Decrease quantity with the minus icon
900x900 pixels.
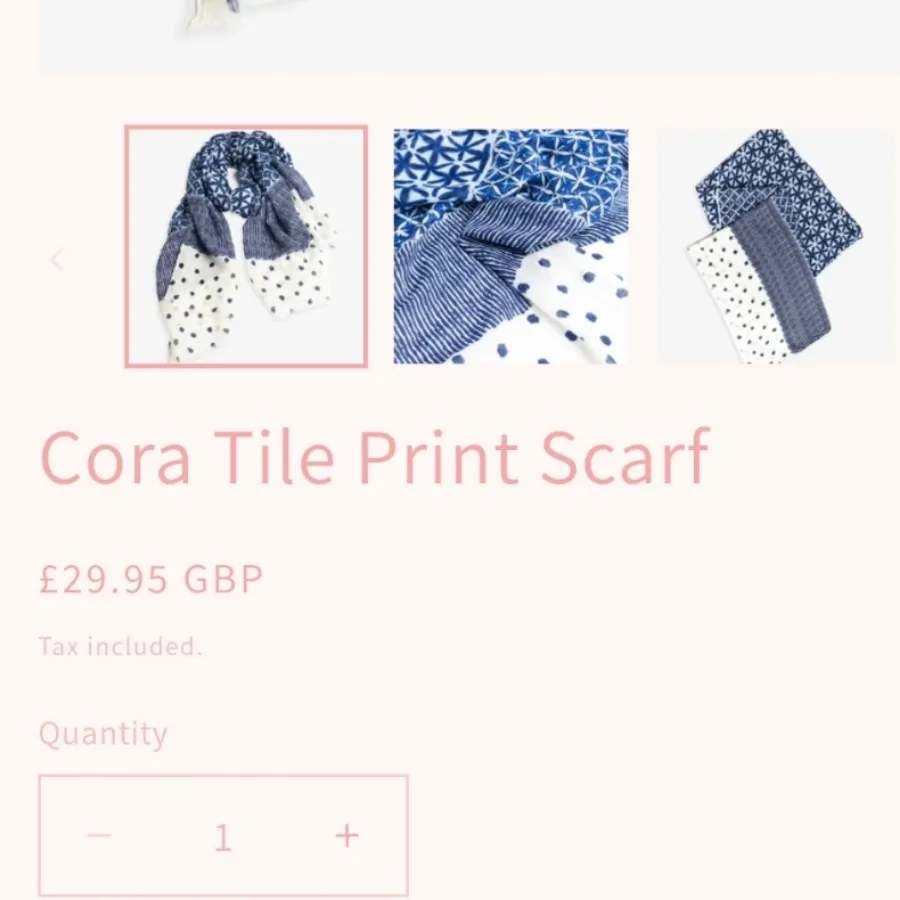click(x=99, y=836)
